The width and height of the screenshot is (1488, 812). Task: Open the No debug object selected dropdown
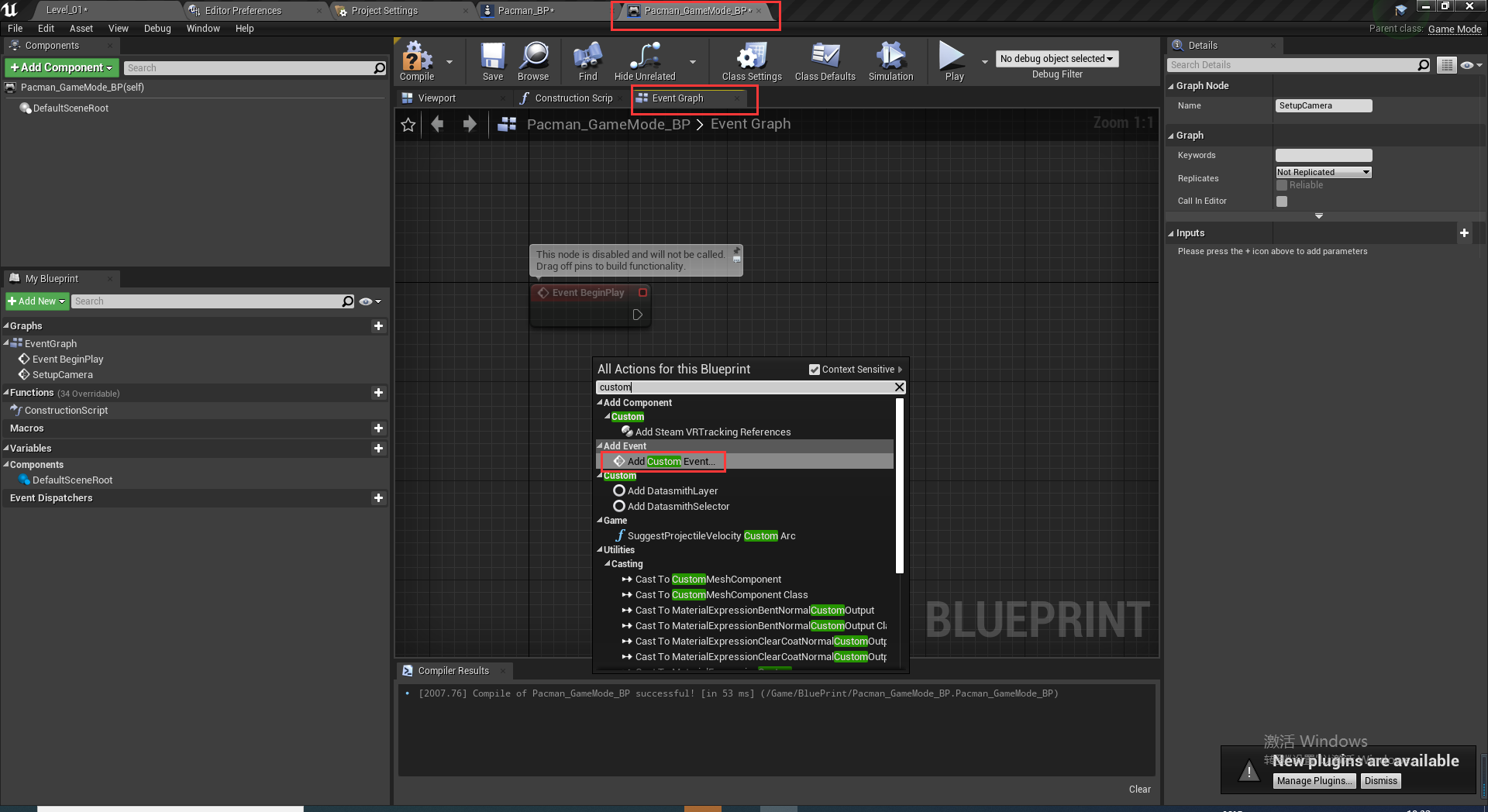1056,58
